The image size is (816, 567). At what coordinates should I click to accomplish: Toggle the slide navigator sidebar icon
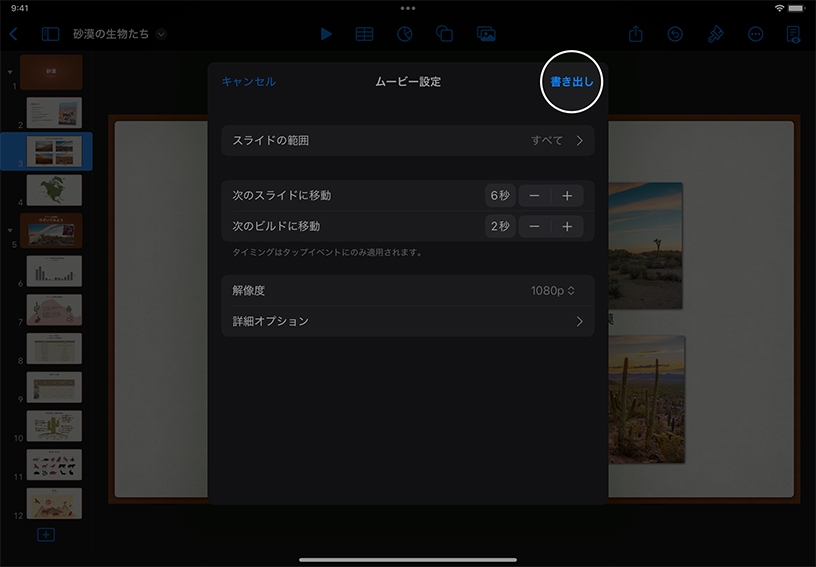tap(50, 34)
